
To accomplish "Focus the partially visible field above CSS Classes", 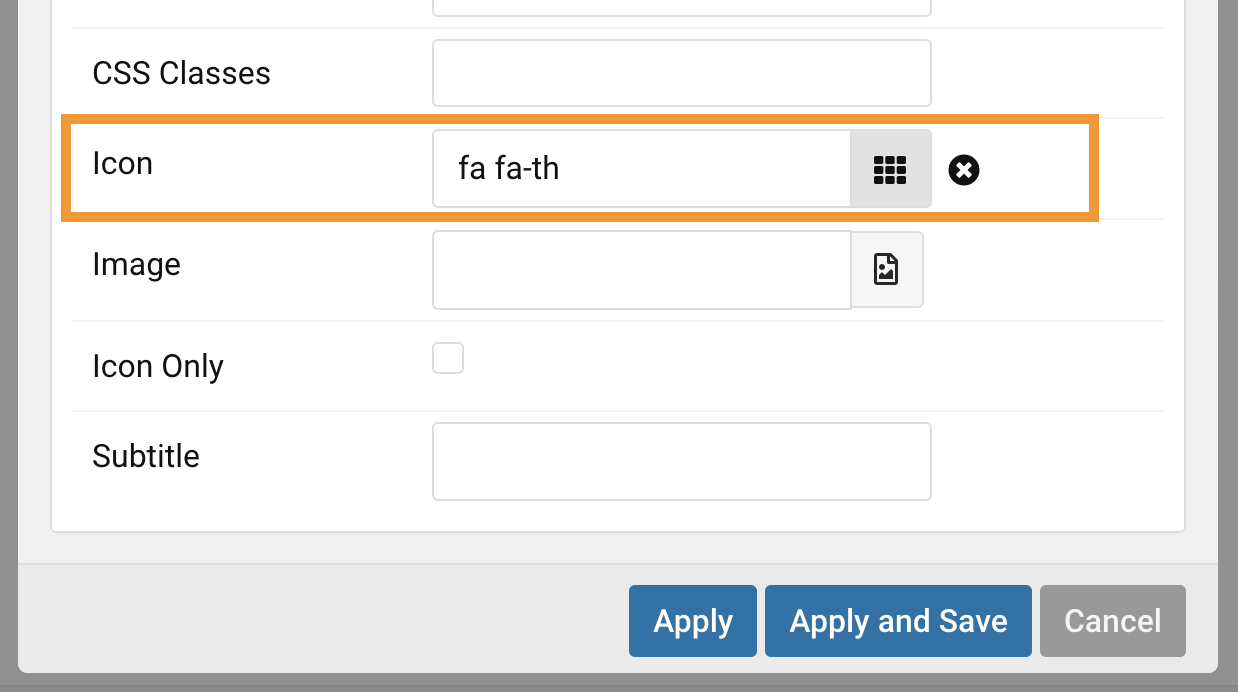I will 682,7.
